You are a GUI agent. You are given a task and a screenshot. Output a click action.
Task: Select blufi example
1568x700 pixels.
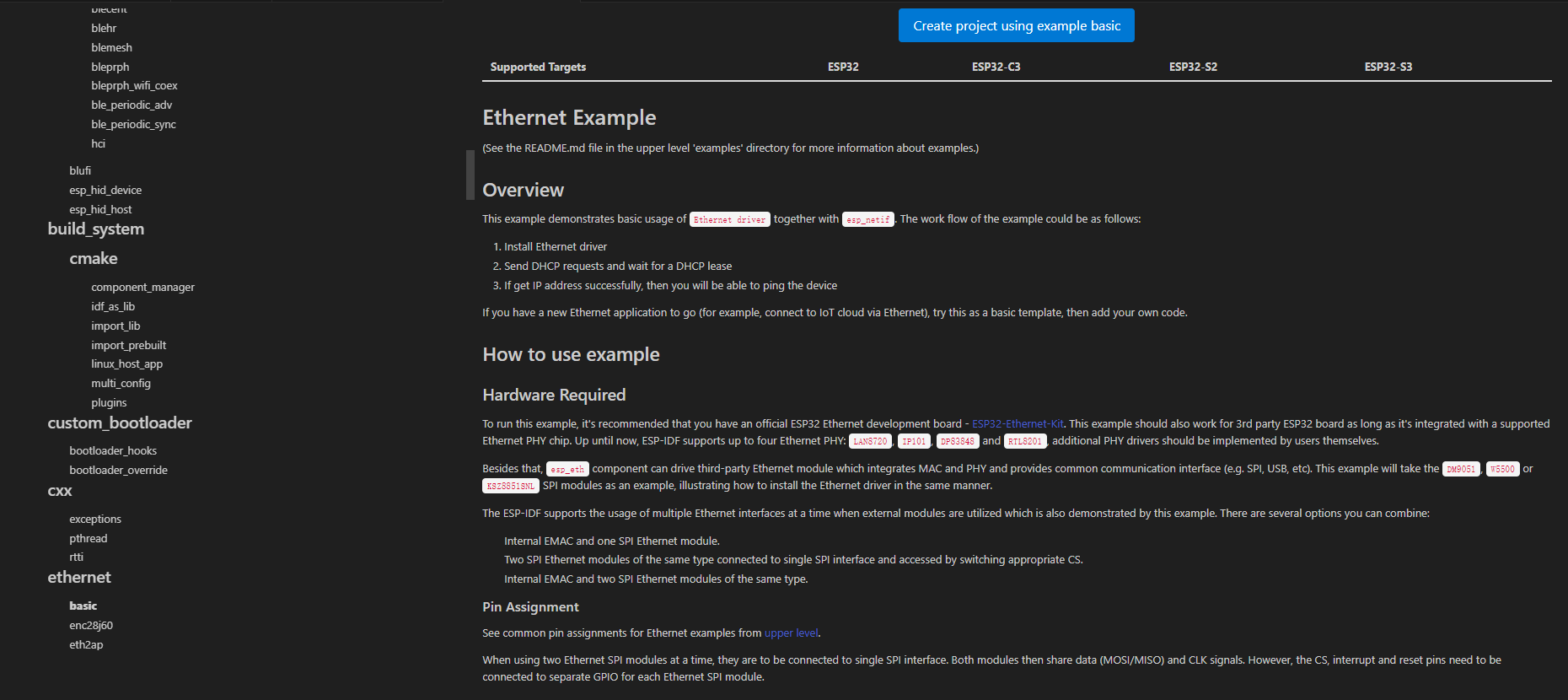pyautogui.click(x=80, y=171)
